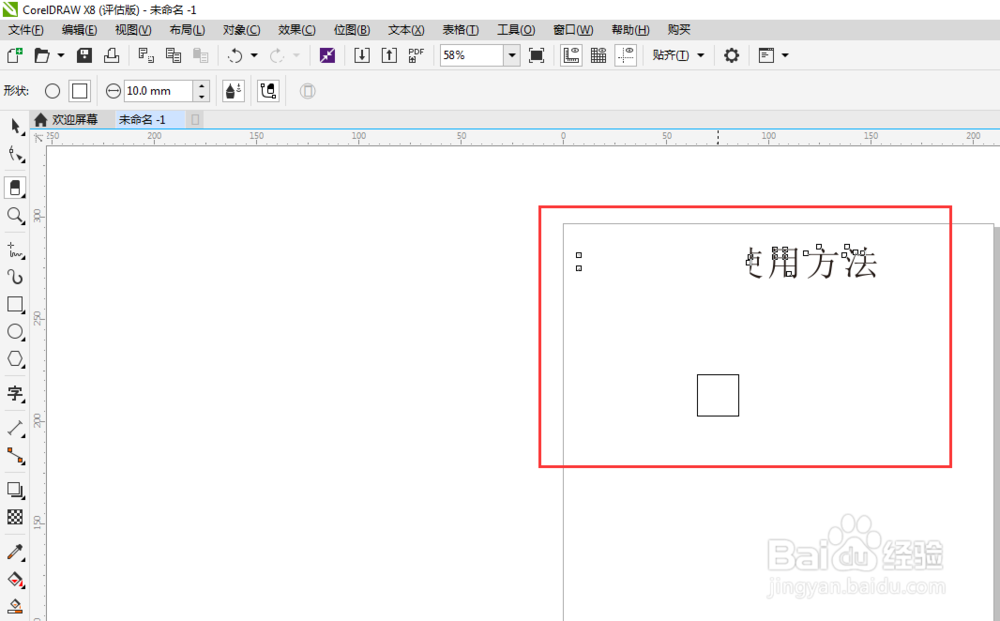
Task: Click the fill color eyedropper tool
Action: [15, 552]
